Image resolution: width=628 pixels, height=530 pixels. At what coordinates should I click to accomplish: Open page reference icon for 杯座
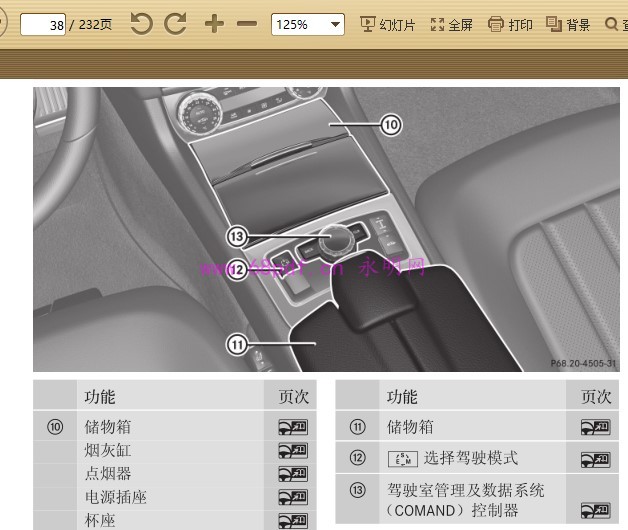click(x=292, y=520)
